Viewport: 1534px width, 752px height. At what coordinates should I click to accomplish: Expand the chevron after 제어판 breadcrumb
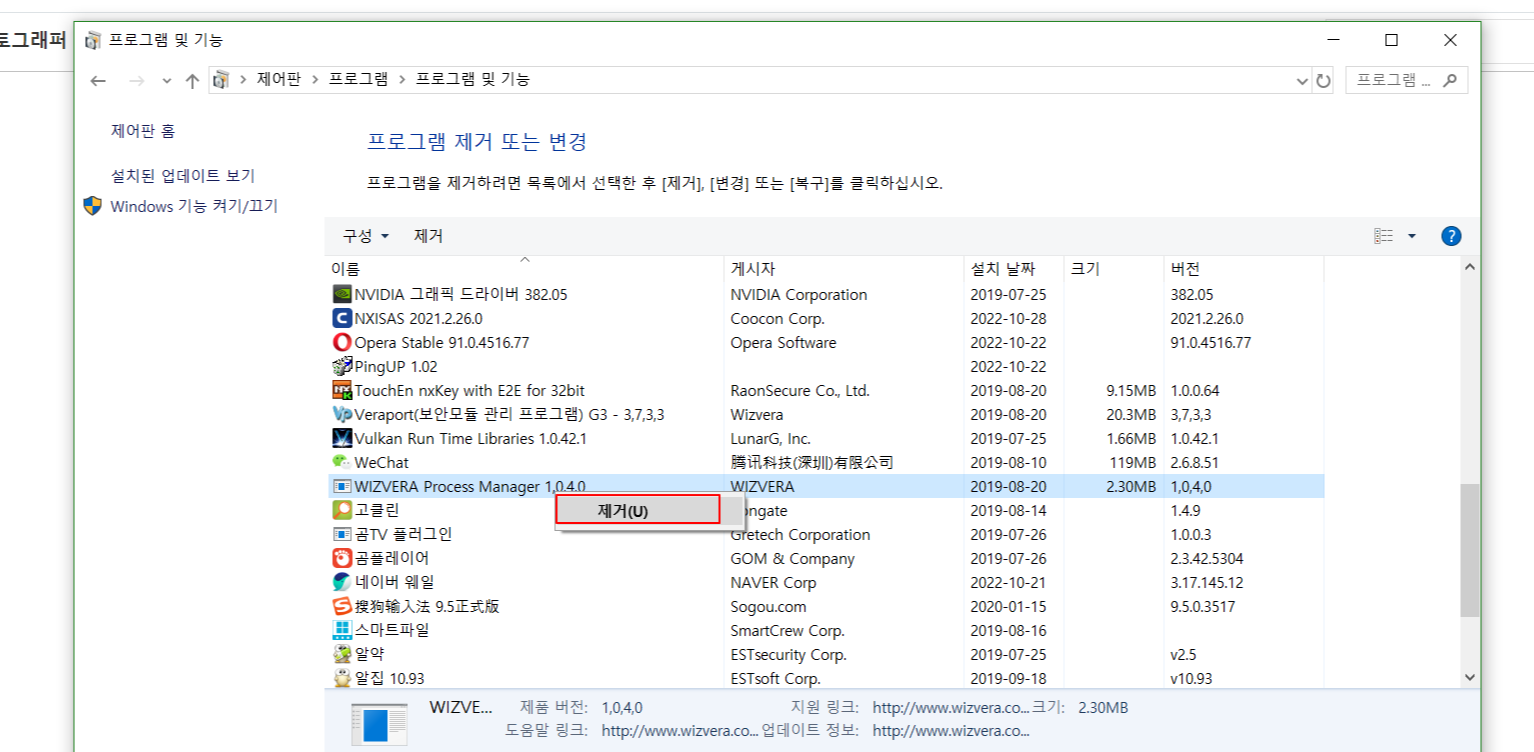point(315,80)
